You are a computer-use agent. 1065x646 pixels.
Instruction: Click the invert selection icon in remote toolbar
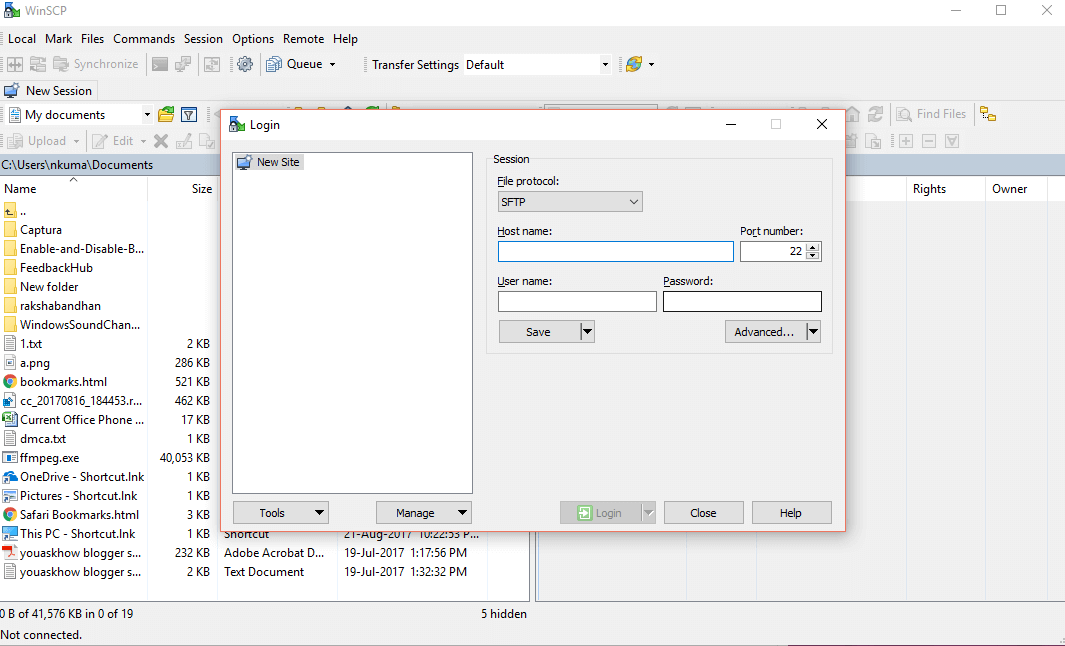pyautogui.click(x=952, y=141)
